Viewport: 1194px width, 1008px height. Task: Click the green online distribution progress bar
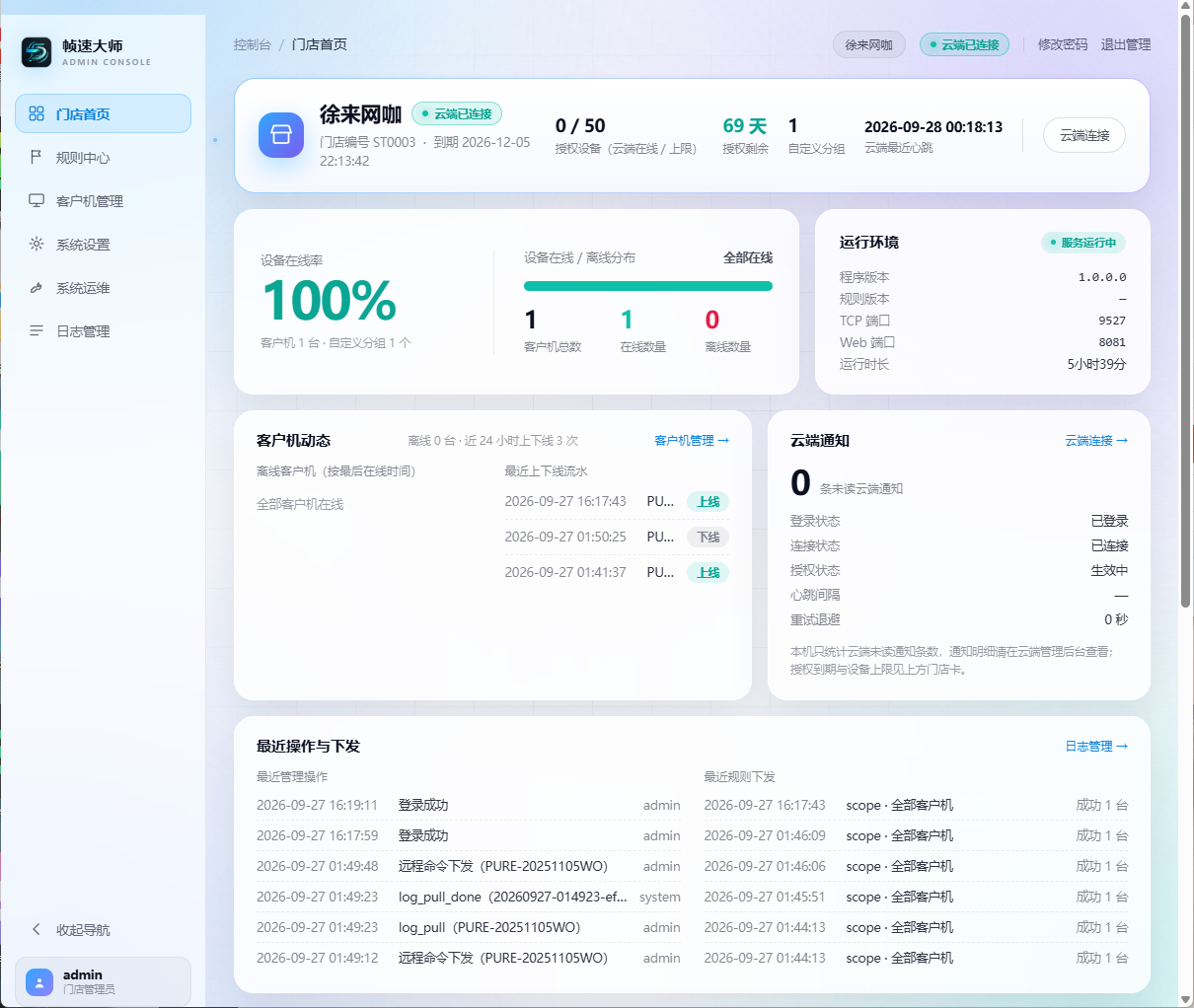pos(648,286)
